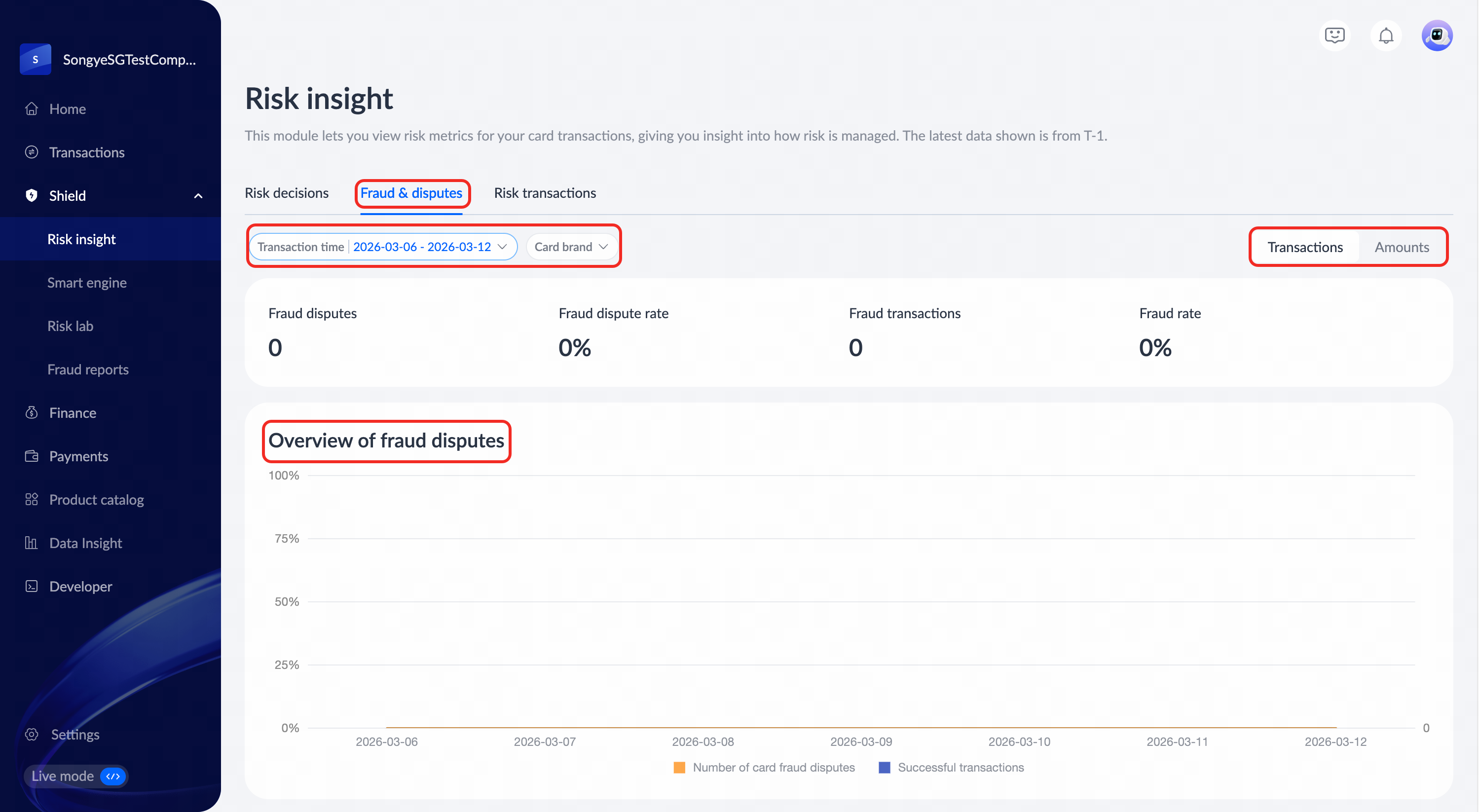Click the Data Insight chart icon
Viewport: 1479px width, 812px height.
pos(32,543)
